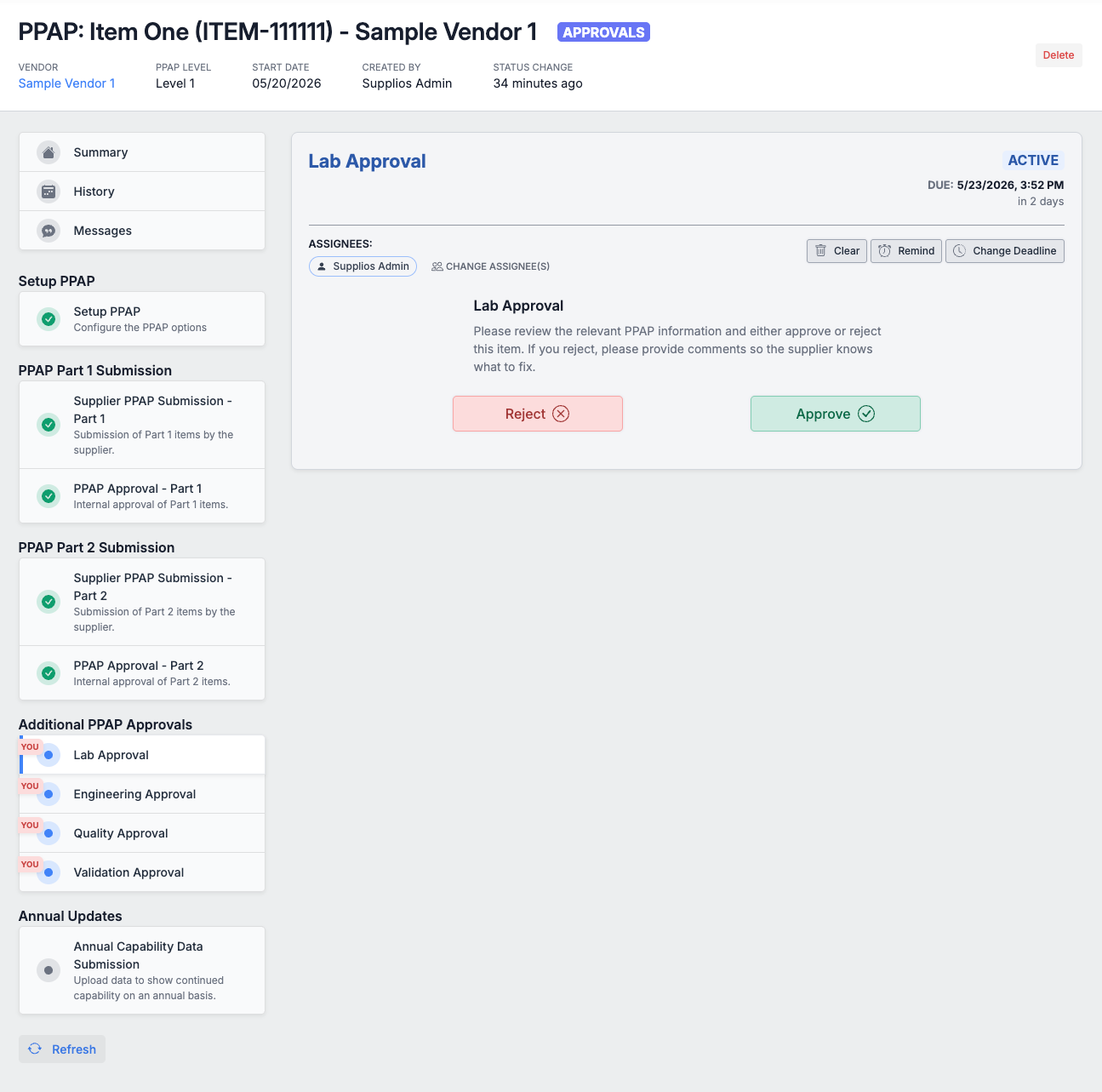
Task: Reject the Lab Approval
Action: (538, 414)
